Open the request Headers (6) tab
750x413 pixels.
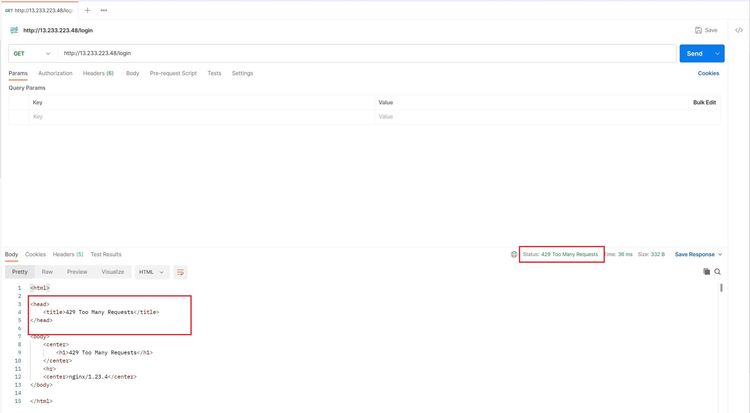[x=98, y=73]
